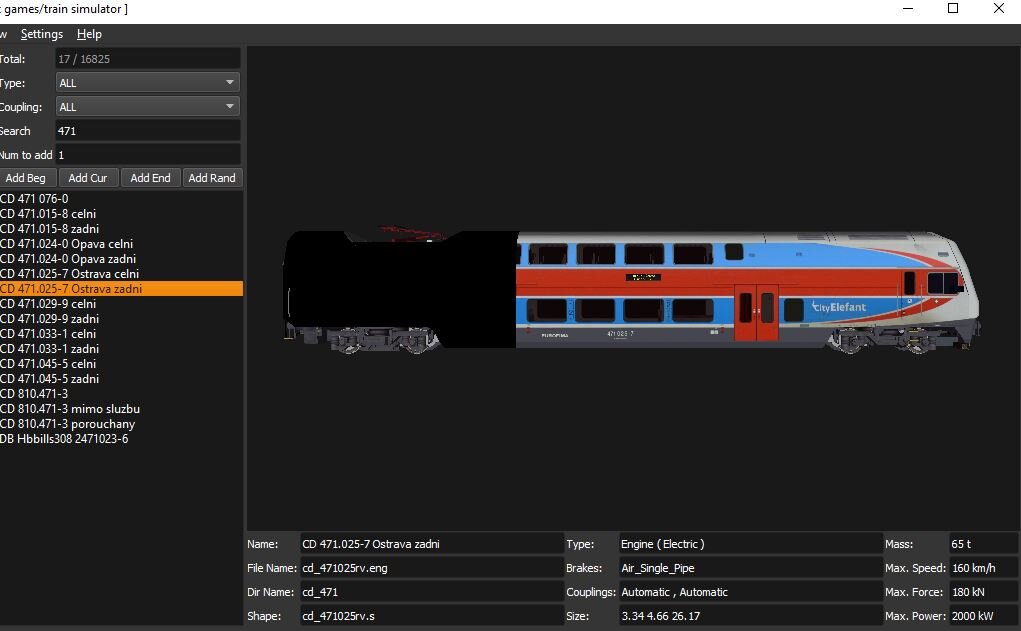
Task: Click the CityElefant train preview image
Action: 632,290
